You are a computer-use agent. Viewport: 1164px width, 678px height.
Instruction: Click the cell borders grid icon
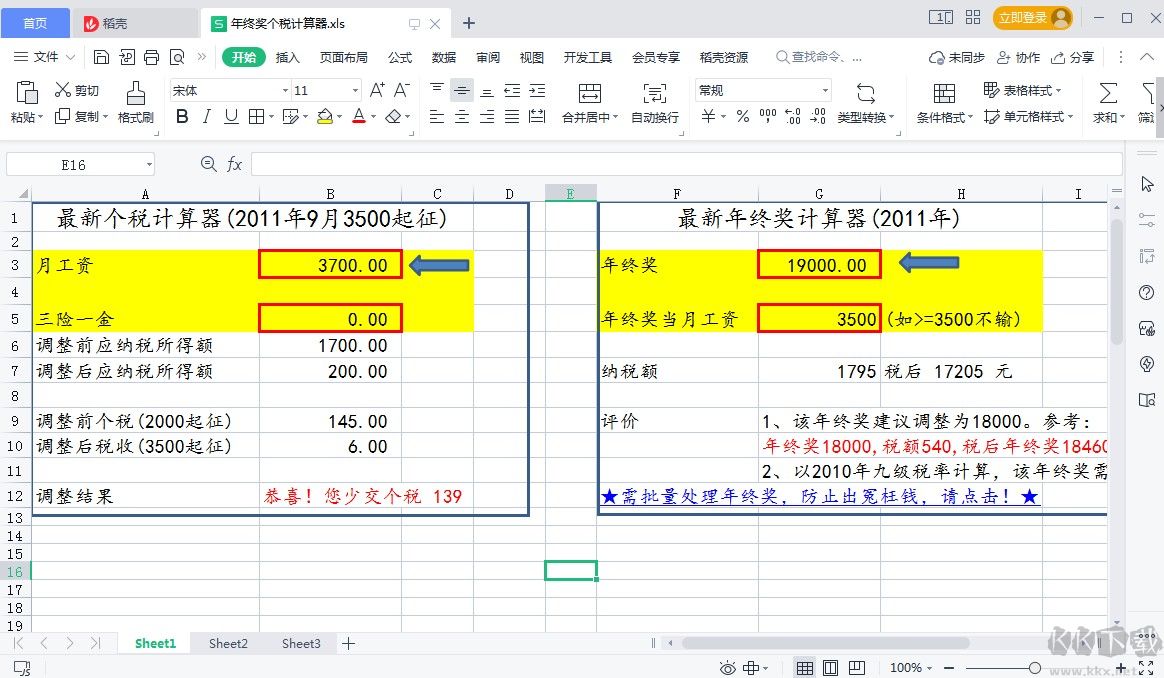tap(256, 116)
